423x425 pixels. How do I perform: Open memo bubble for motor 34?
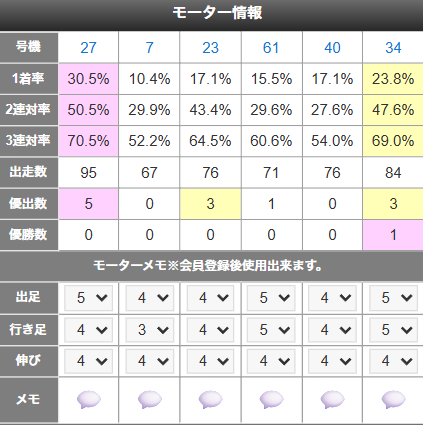[393, 399]
